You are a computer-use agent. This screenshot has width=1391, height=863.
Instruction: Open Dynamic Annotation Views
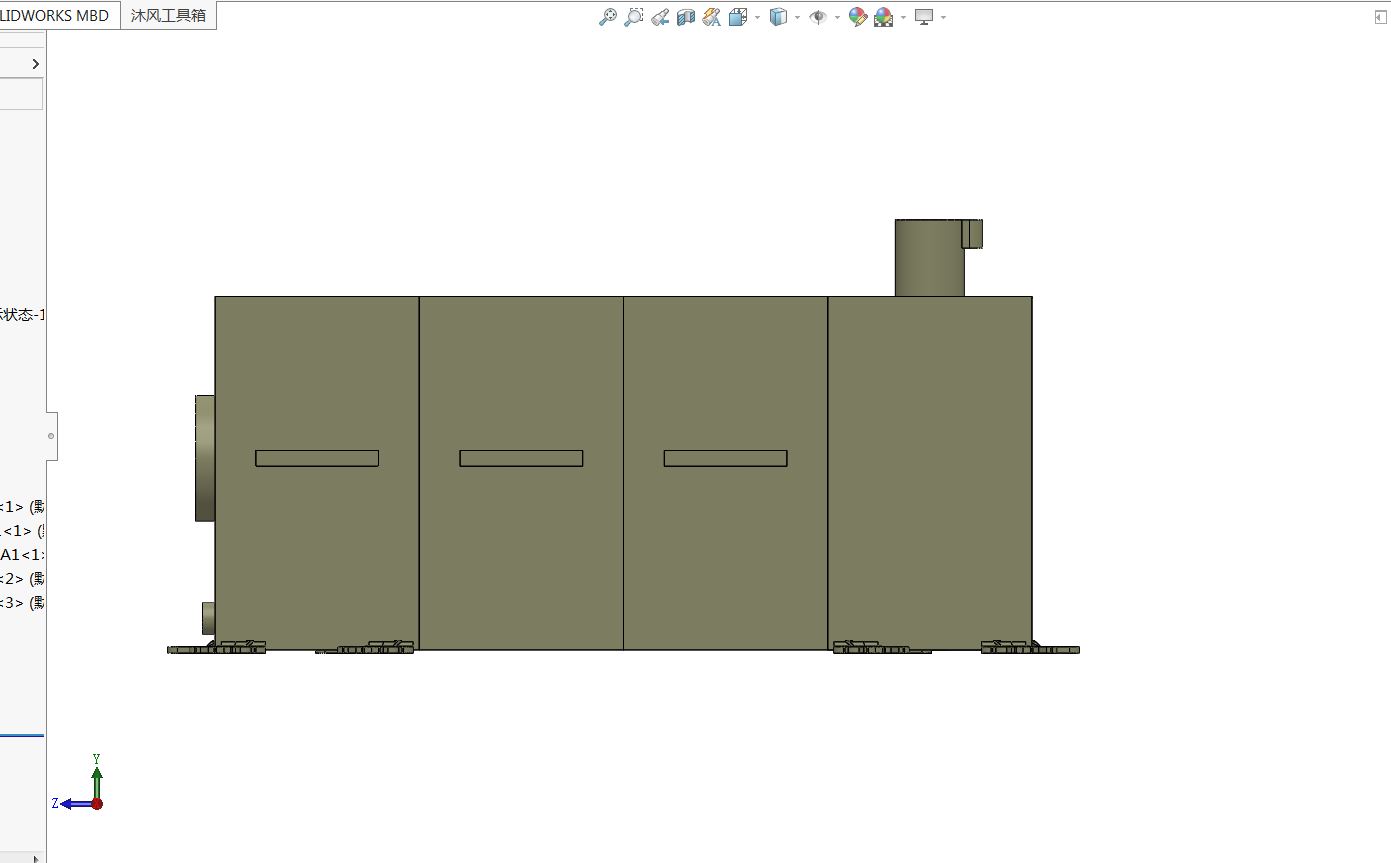pyautogui.click(x=711, y=17)
